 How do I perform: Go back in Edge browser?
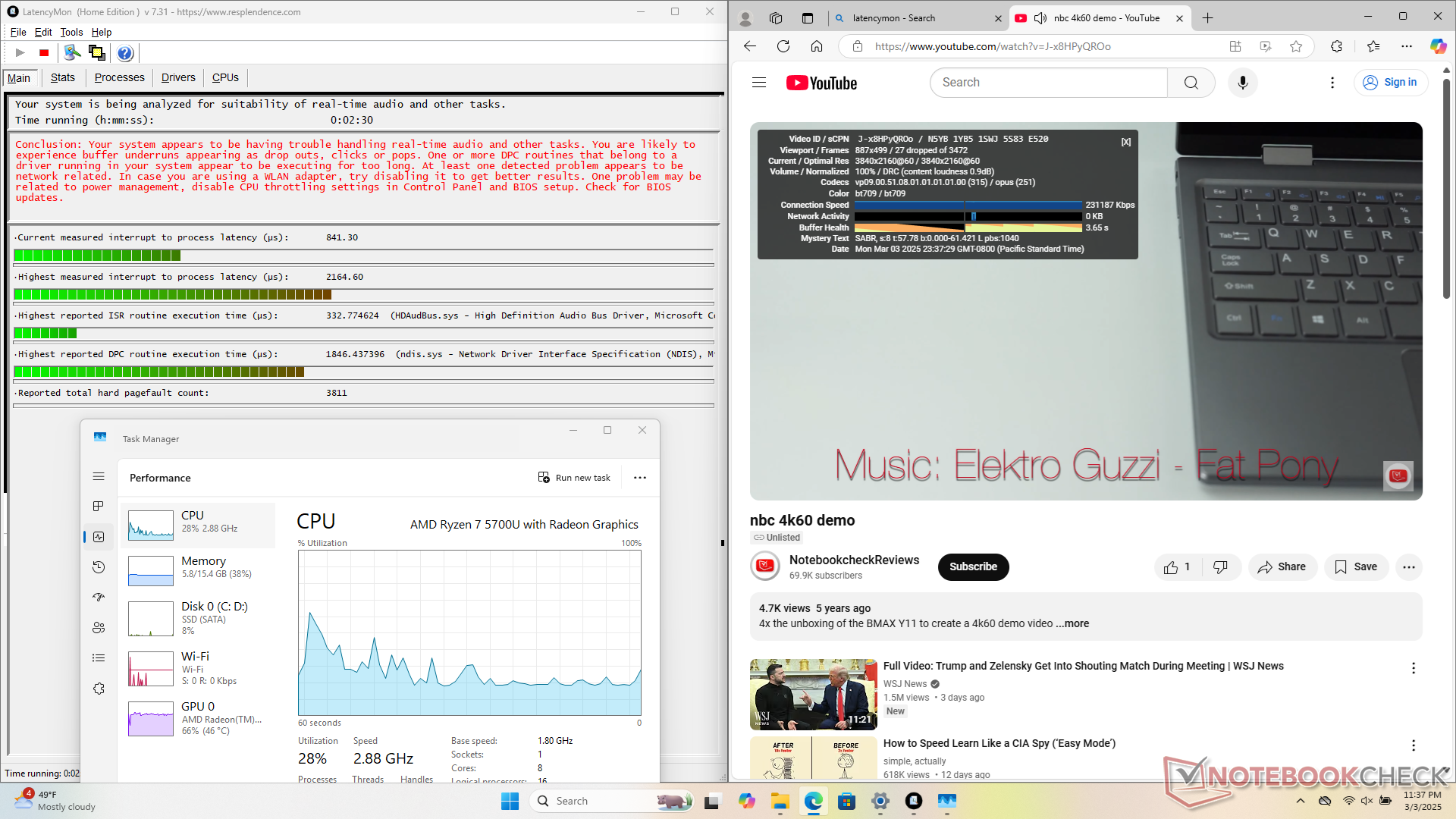coord(750,46)
